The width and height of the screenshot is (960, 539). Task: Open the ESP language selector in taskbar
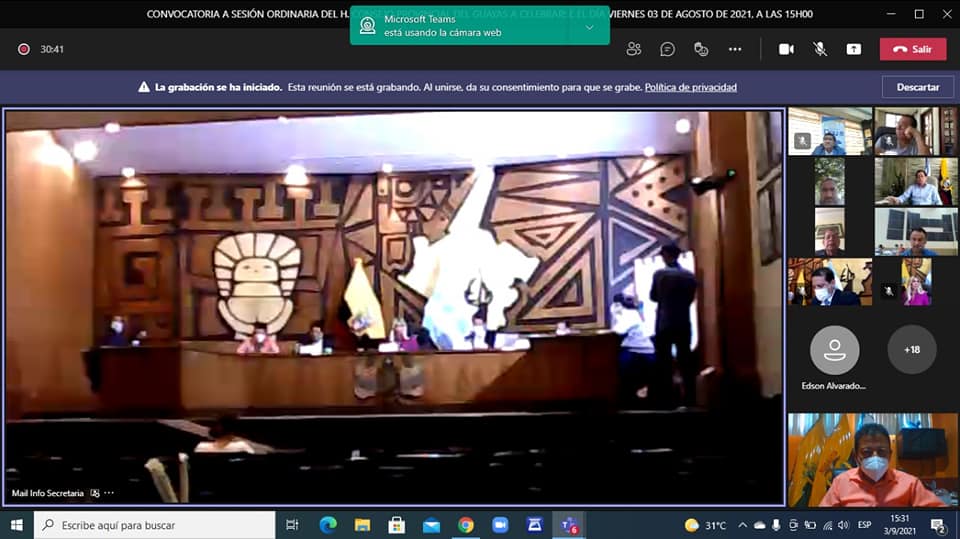tap(863, 525)
